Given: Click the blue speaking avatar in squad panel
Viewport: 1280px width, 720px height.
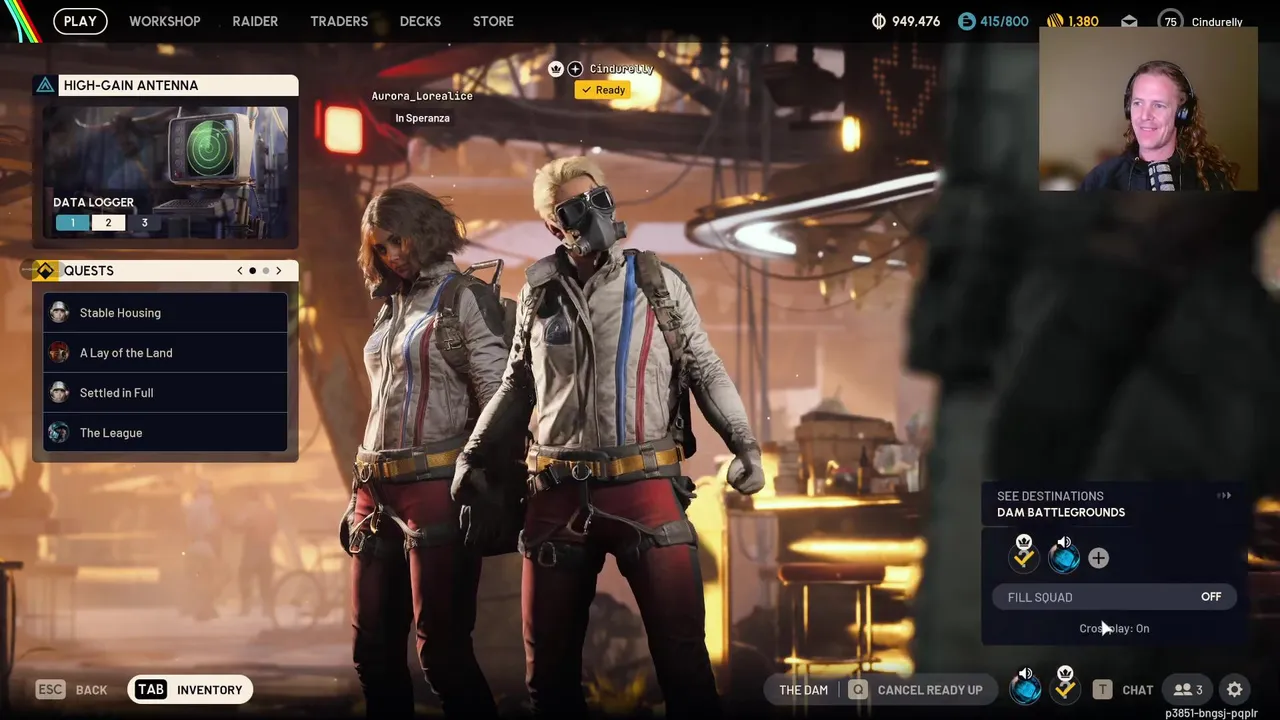Looking at the screenshot, I should point(1064,556).
